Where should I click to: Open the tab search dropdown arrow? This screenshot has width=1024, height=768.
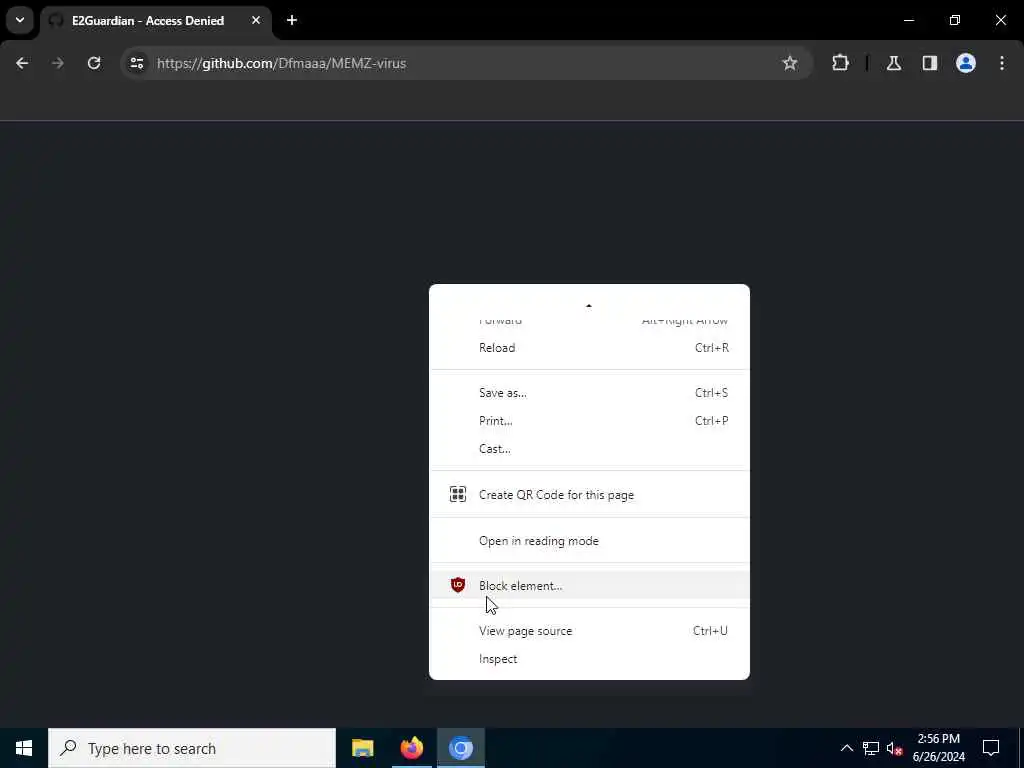[20, 20]
